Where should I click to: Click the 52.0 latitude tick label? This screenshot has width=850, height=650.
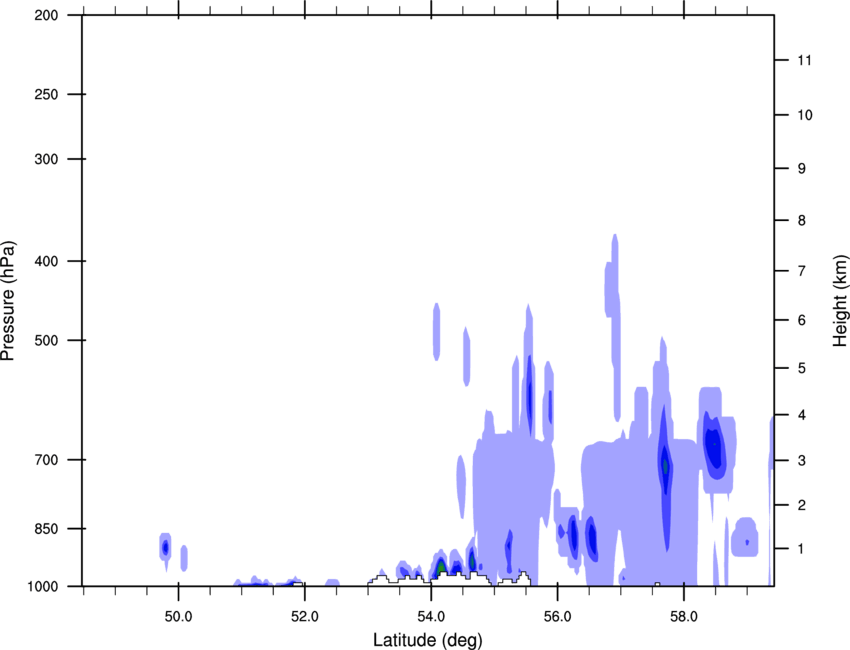[305, 617]
